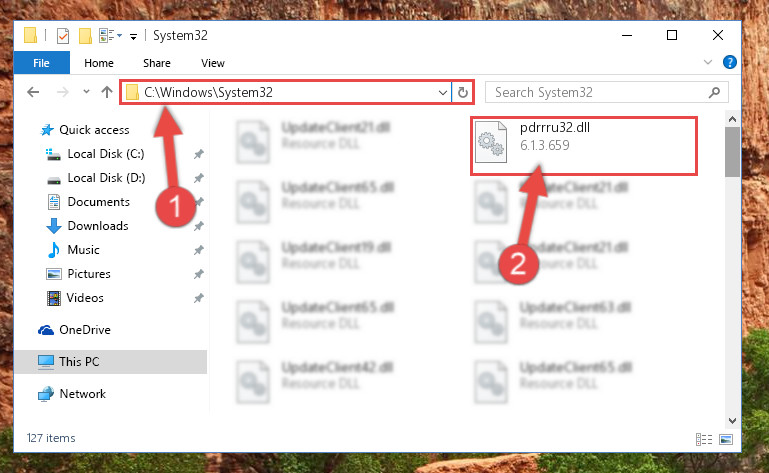The image size is (769, 473).
Task: Click the Search System32 field
Action: (x=598, y=92)
